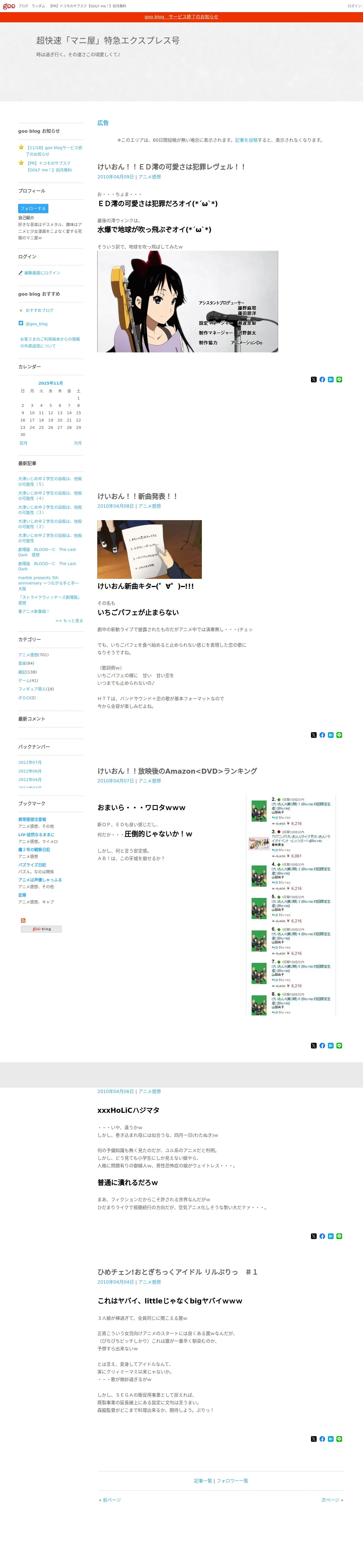Open back number 2012年06月
The width and height of the screenshot is (363, 1568).
(x=30, y=771)
